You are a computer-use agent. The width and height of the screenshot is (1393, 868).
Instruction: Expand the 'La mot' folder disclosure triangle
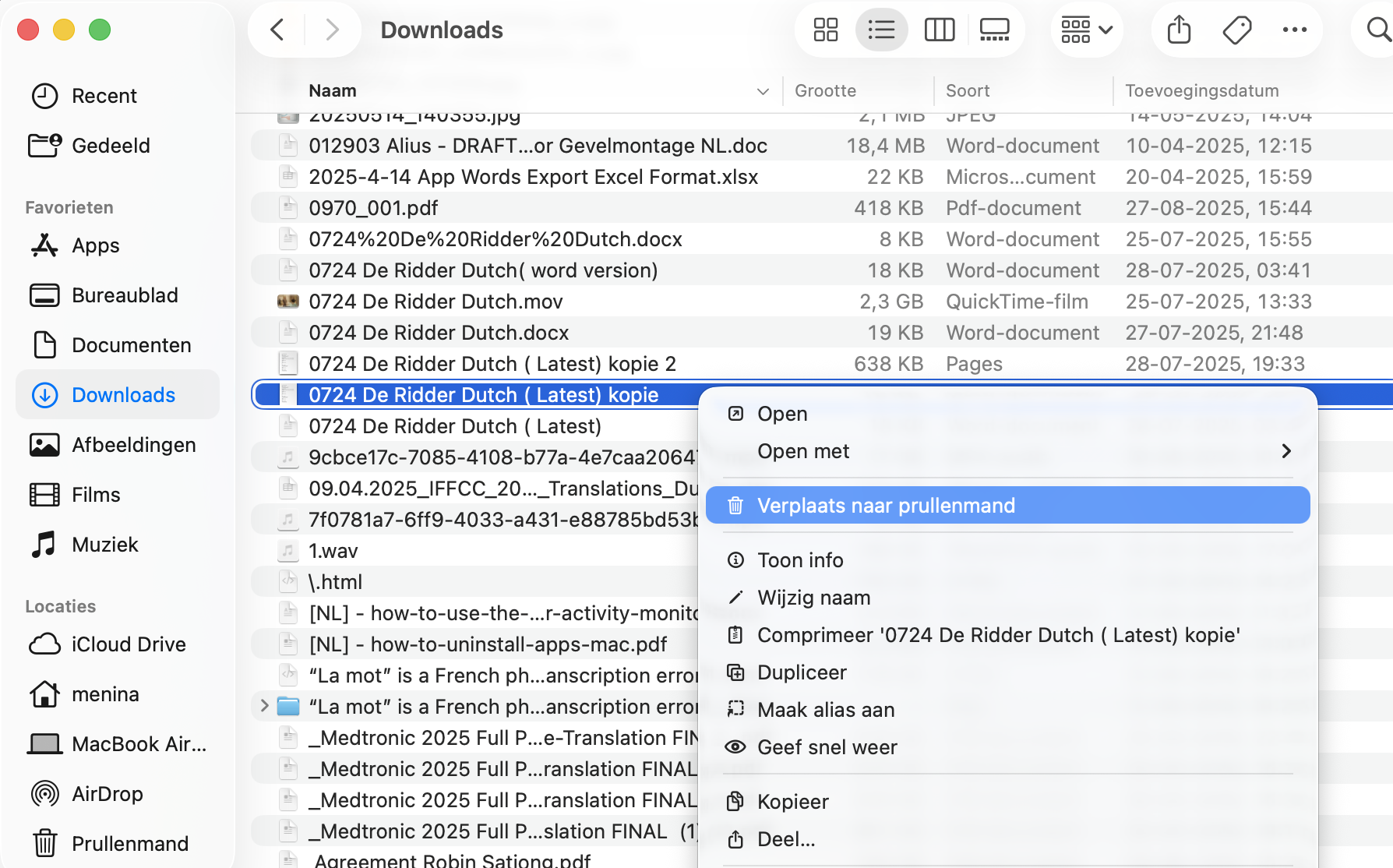click(x=263, y=706)
